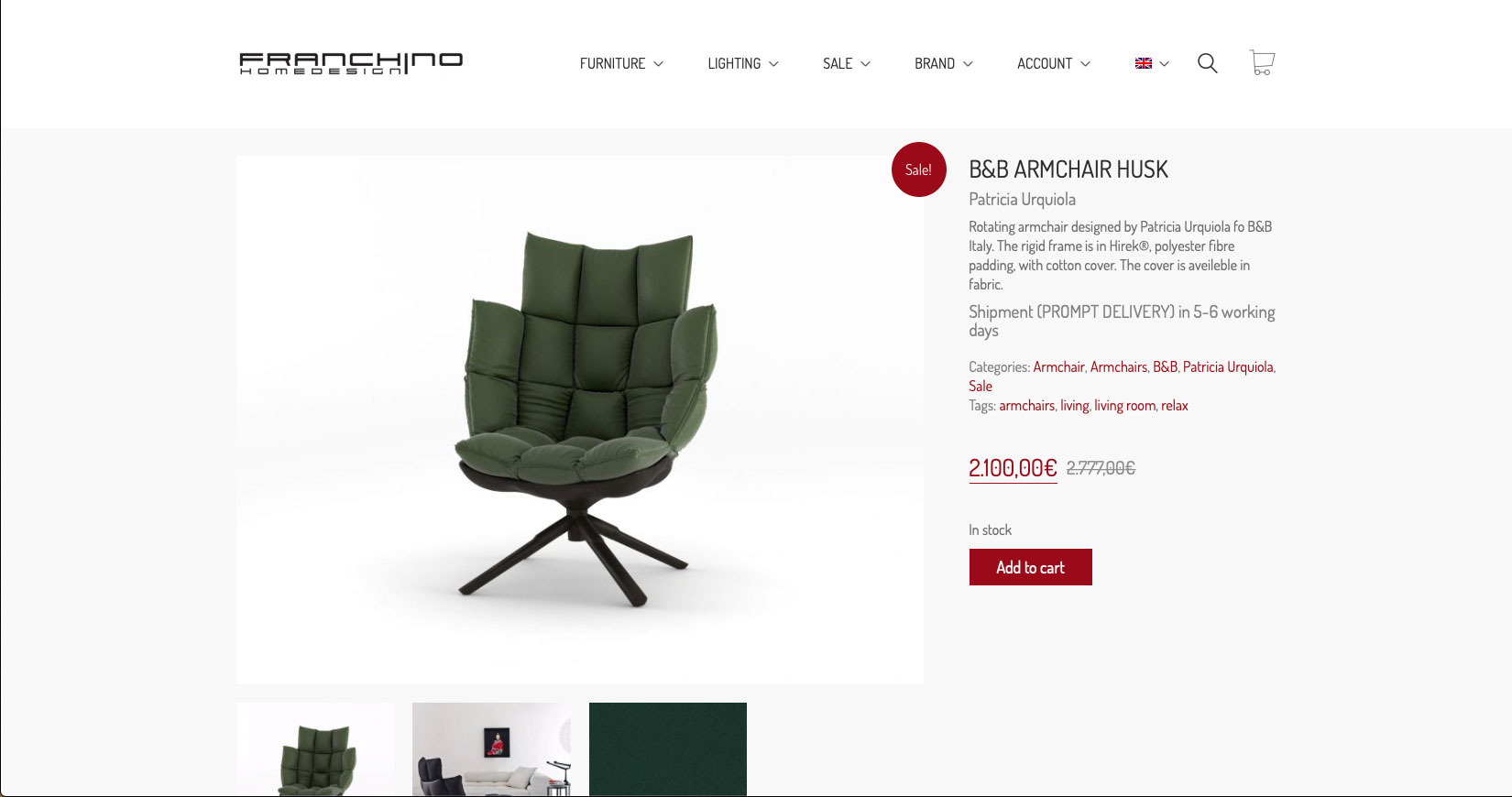The width and height of the screenshot is (1512, 797).
Task: Expand the Lighting dropdown menu
Action: [743, 63]
